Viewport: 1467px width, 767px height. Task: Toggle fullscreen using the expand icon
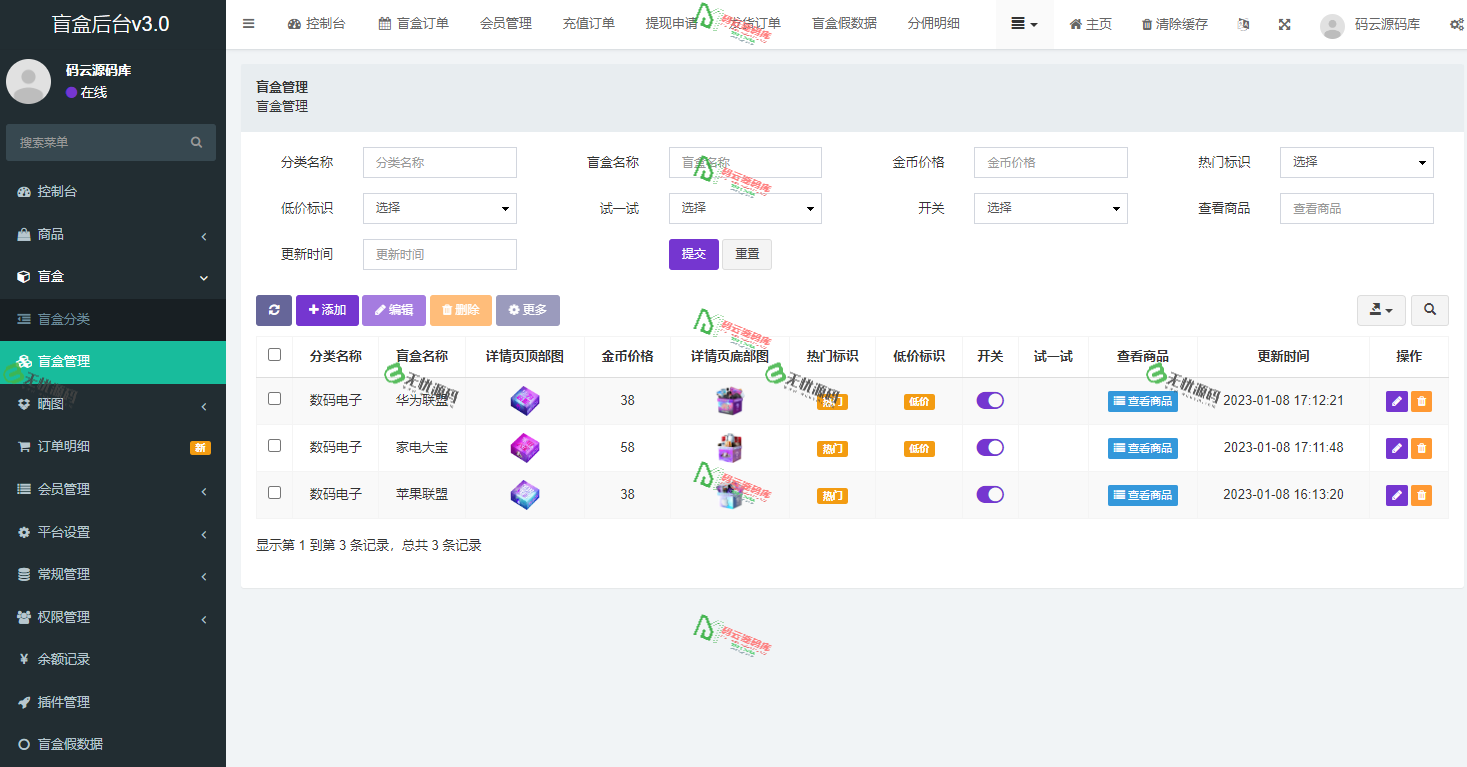pyautogui.click(x=1284, y=24)
